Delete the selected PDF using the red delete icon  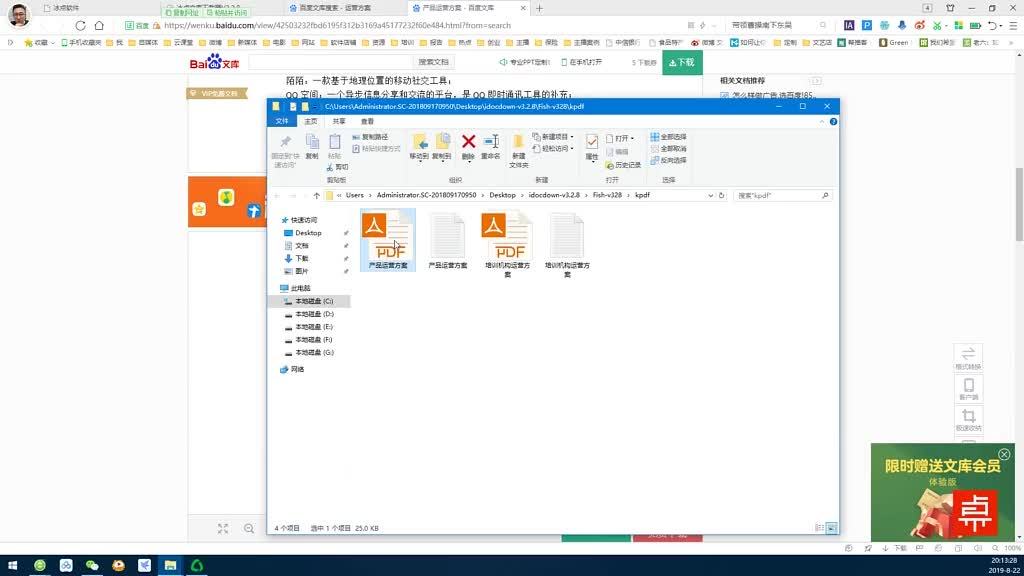click(467, 144)
